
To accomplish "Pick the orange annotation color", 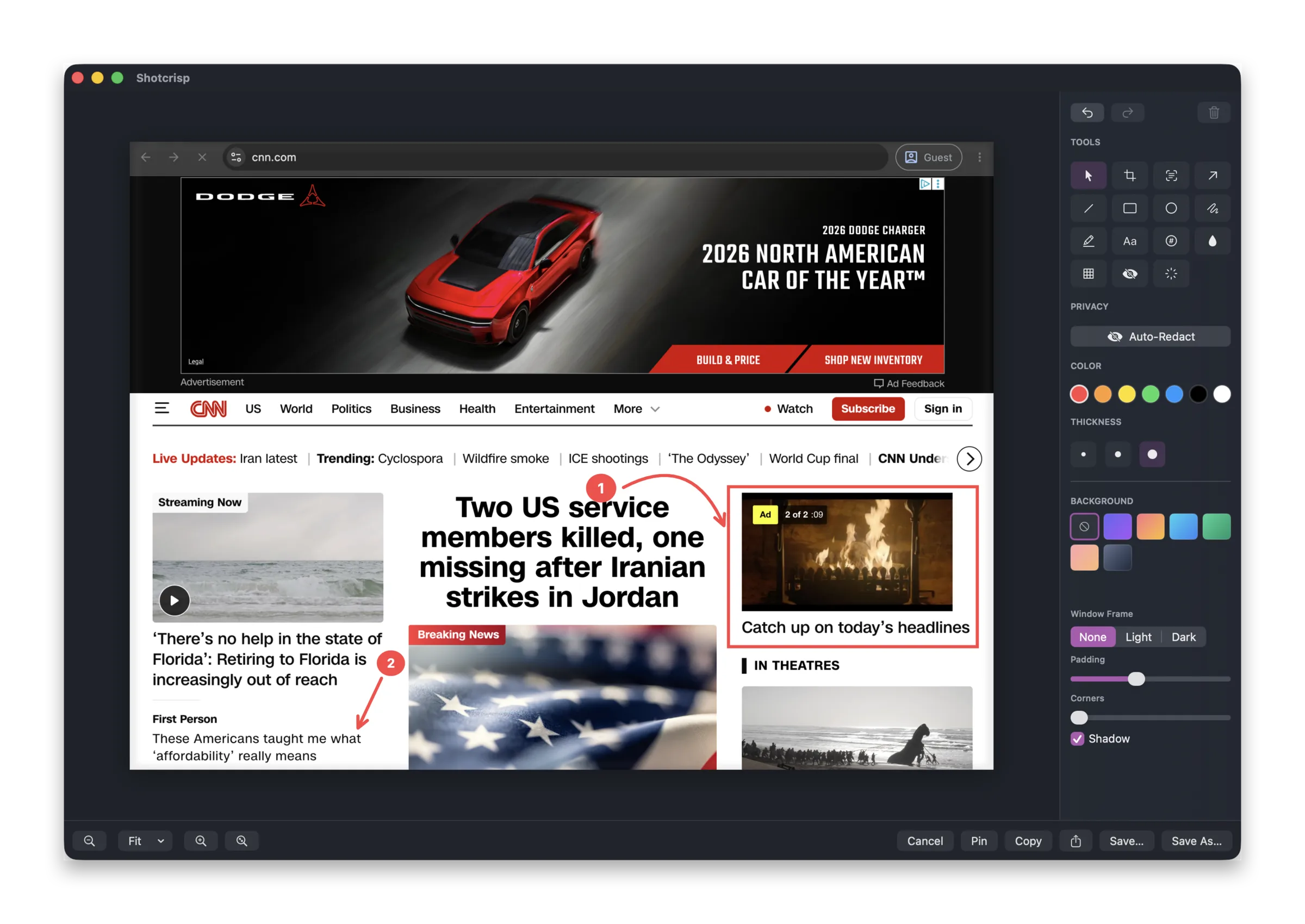I will [1102, 394].
